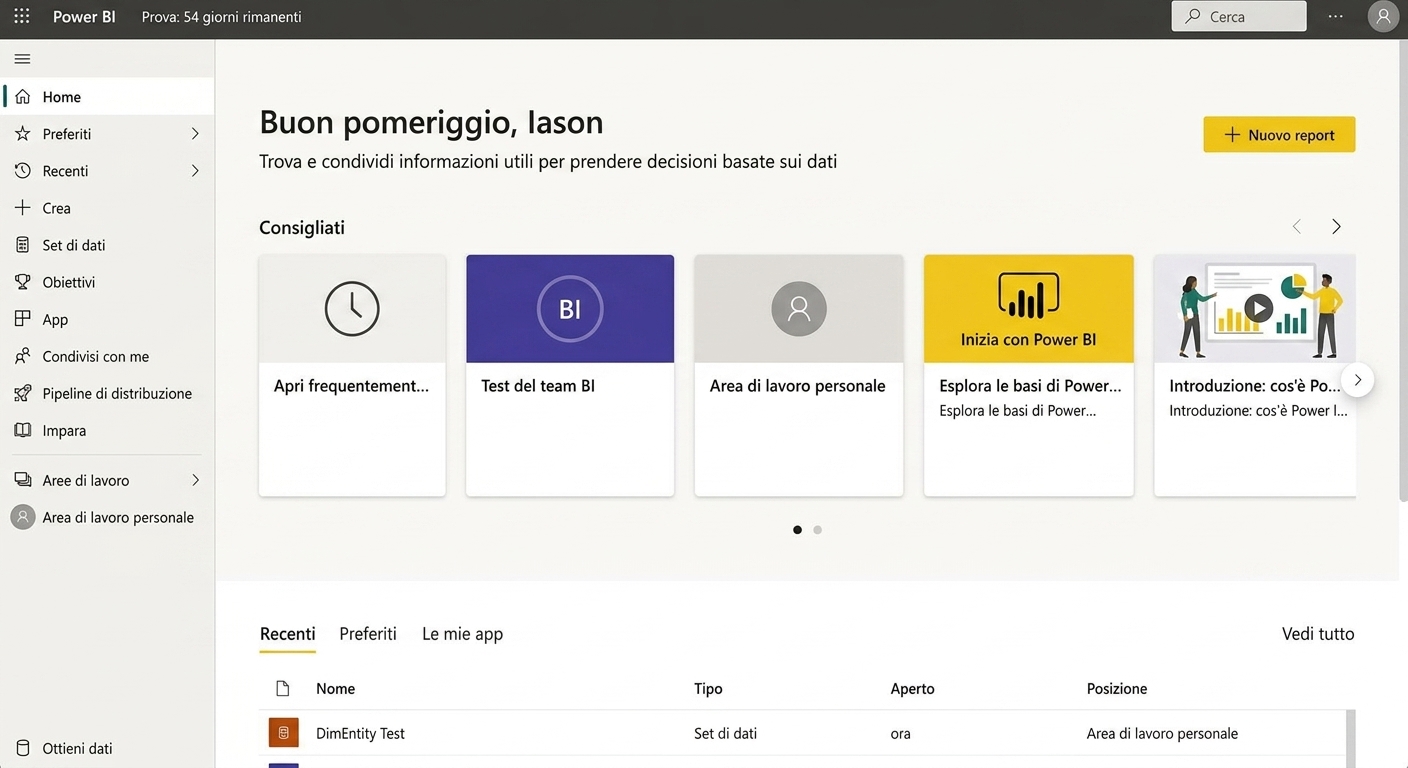Open the more options ellipsis in header
The image size is (1408, 768).
pyautogui.click(x=1336, y=17)
